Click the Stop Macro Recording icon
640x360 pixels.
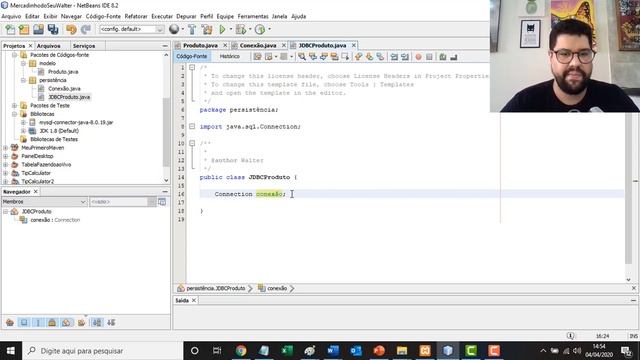click(x=429, y=57)
